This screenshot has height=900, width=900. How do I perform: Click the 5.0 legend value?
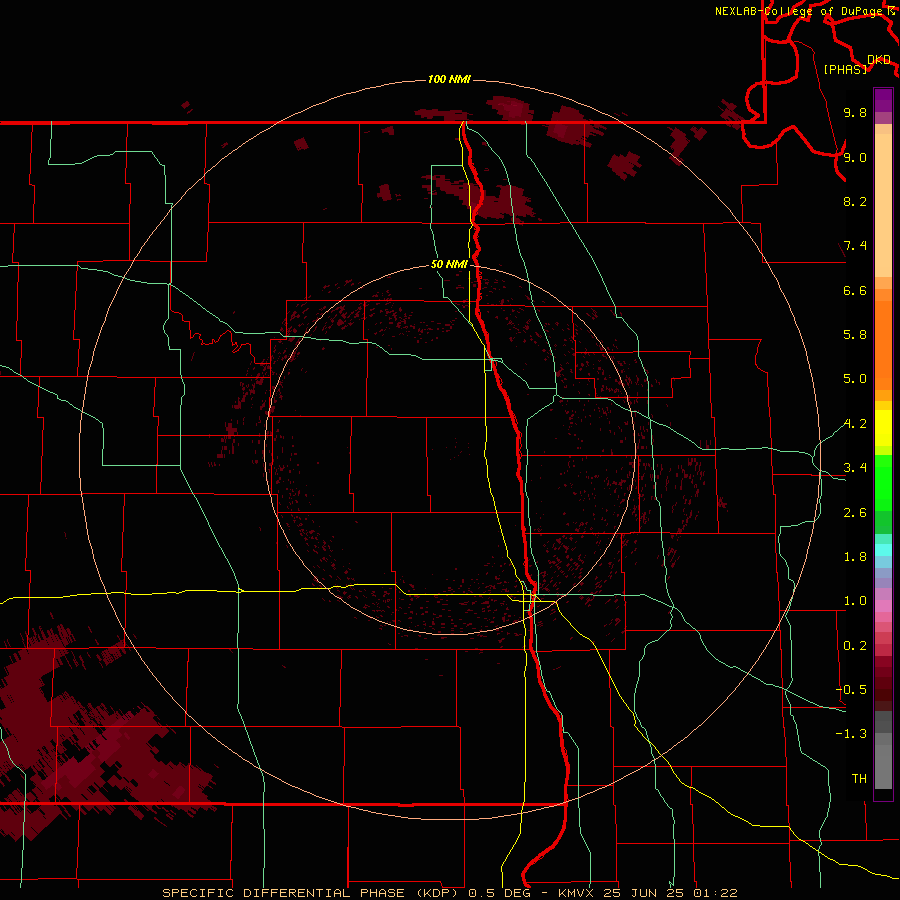pyautogui.click(x=855, y=379)
